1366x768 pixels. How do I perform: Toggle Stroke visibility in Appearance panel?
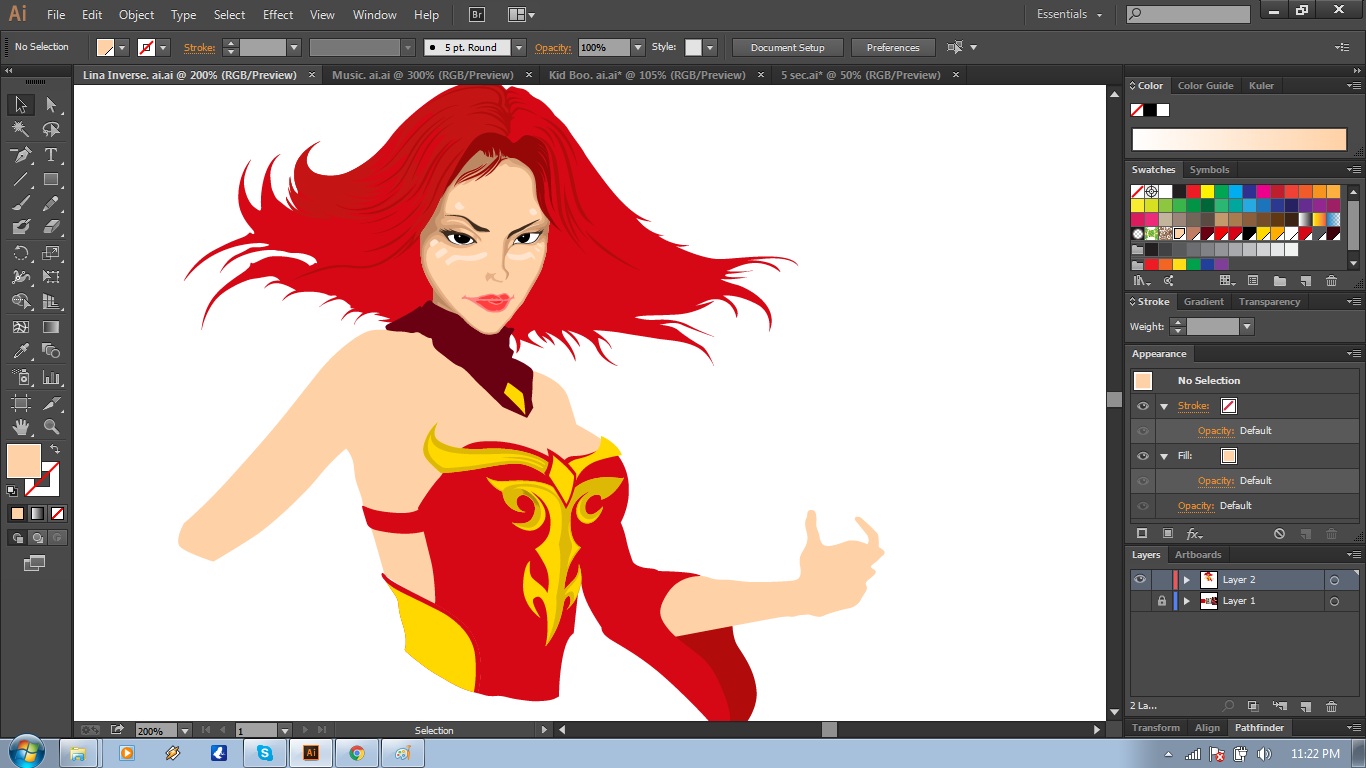pyautogui.click(x=1143, y=406)
